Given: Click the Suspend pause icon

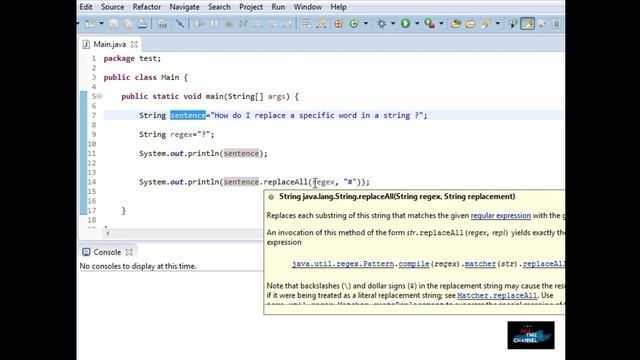Looking at the screenshot, I should [214, 24].
